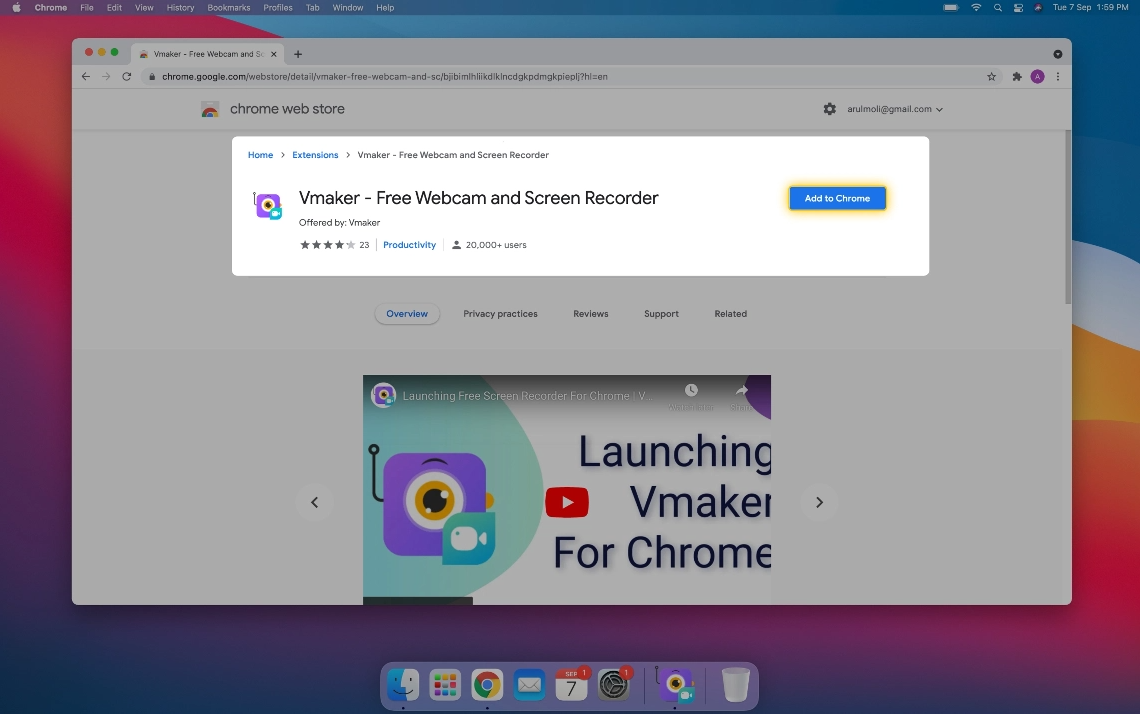Image resolution: width=1140 pixels, height=714 pixels.
Task: Open the Bookmarks menu
Action: click(228, 7)
